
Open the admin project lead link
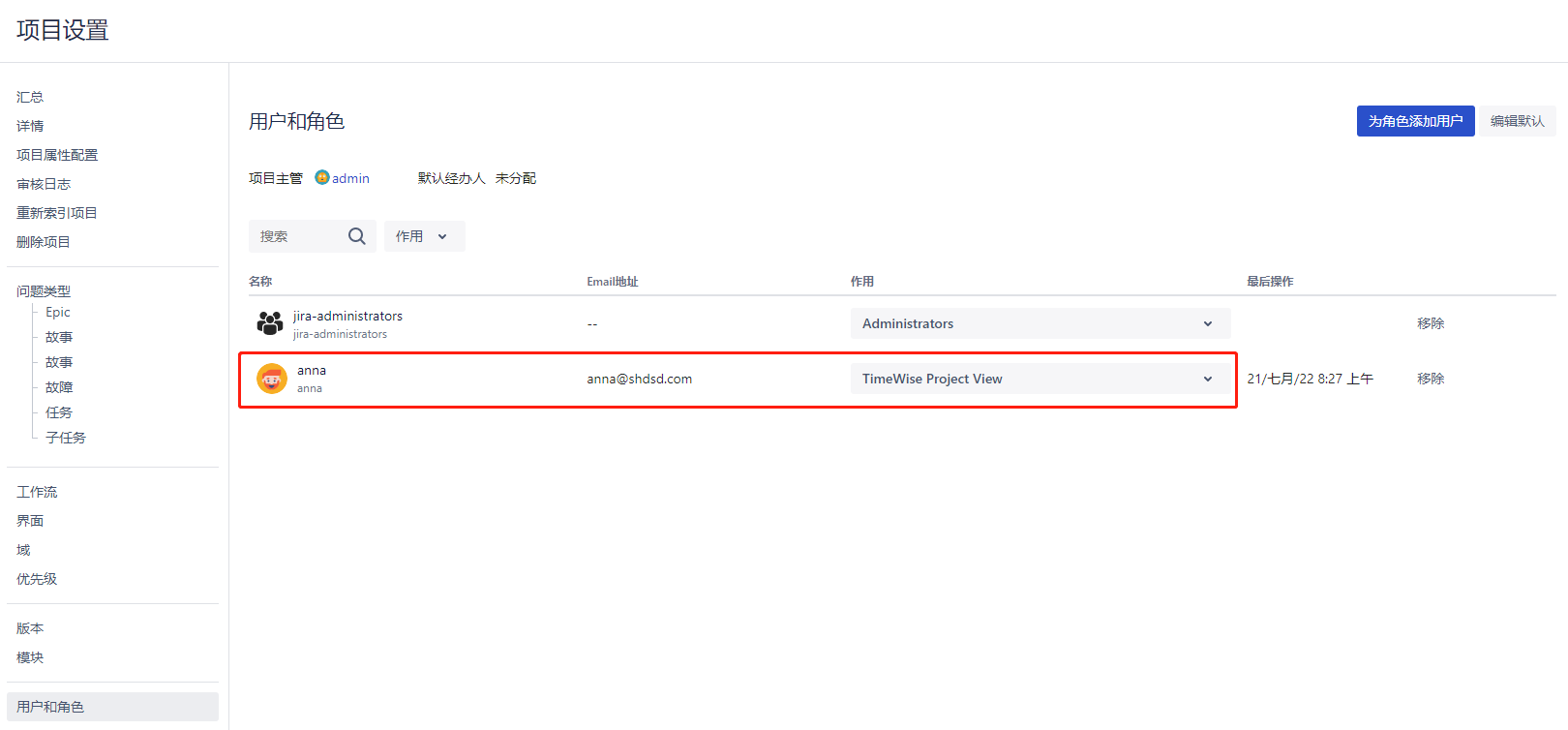point(350,178)
